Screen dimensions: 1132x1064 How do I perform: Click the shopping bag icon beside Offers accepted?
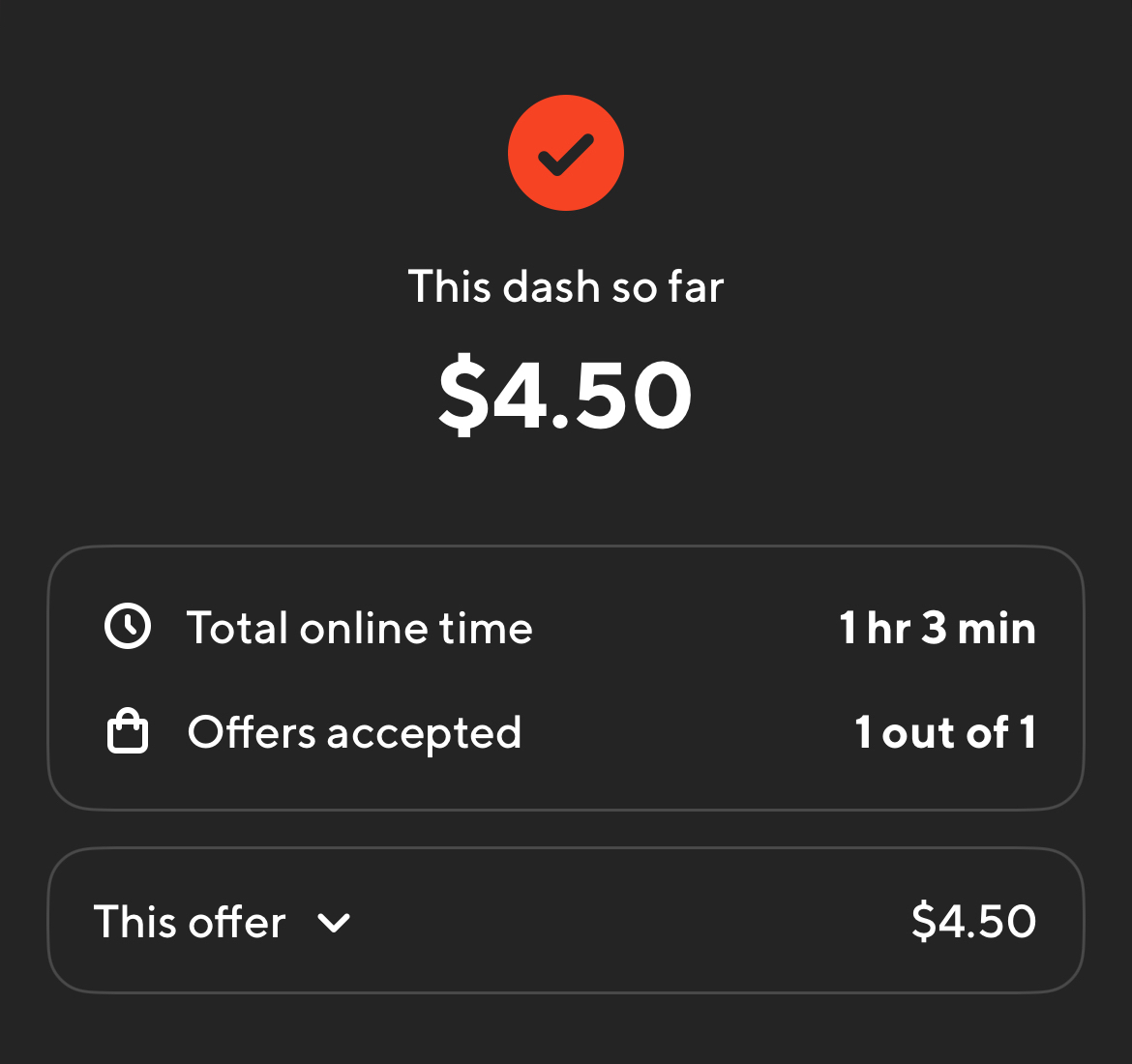coord(128,732)
